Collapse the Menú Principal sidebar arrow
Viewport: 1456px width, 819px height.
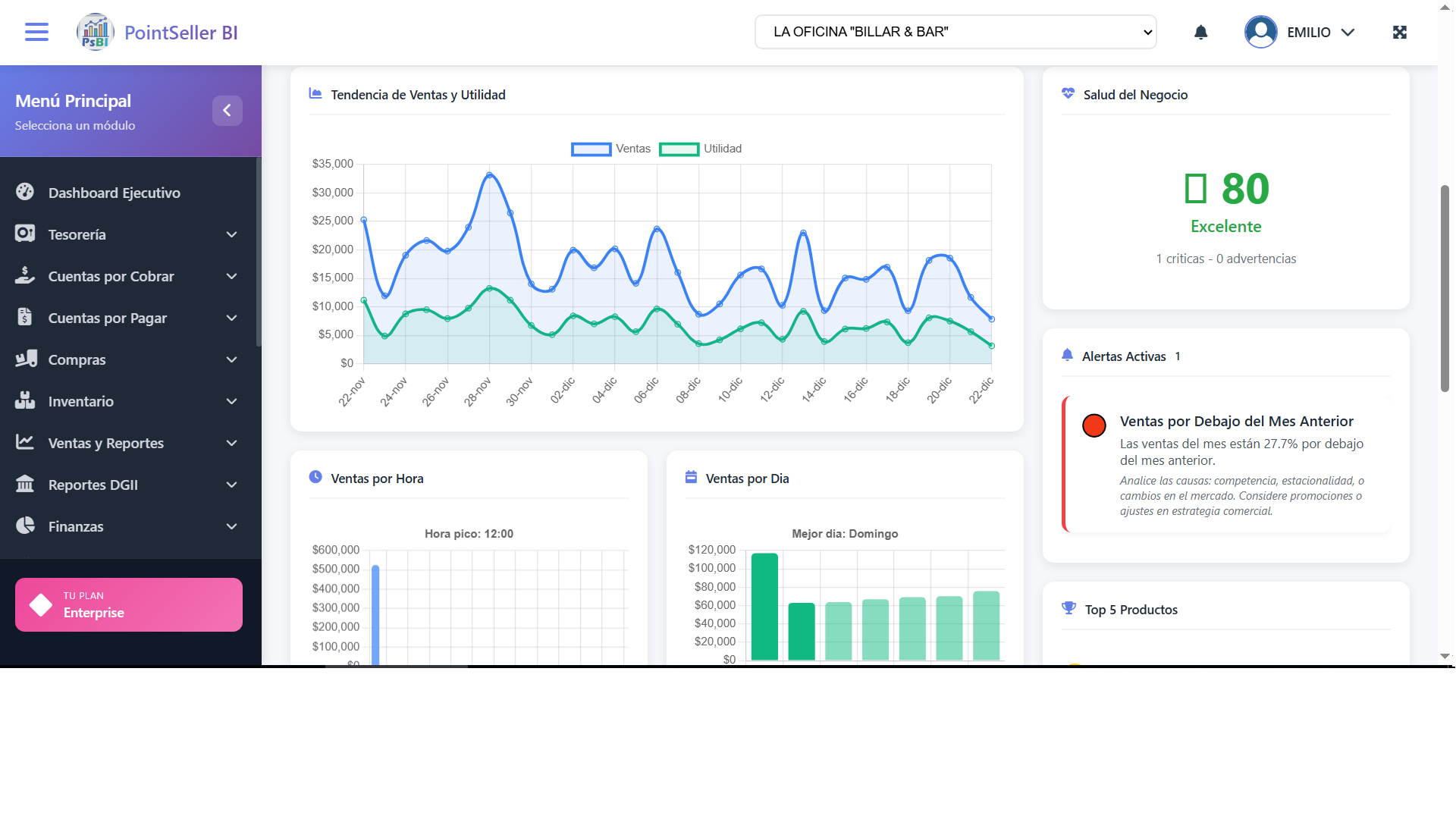click(x=227, y=111)
